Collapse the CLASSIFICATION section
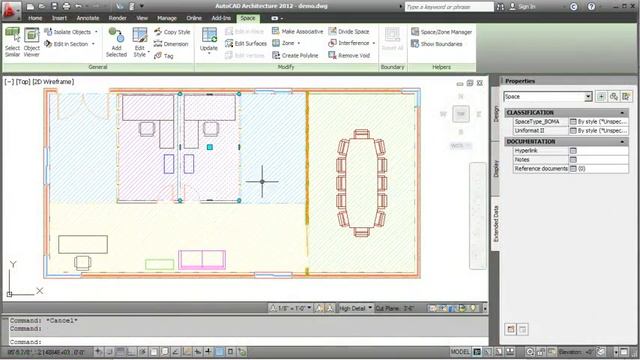The height and width of the screenshot is (360, 640). click(622, 113)
